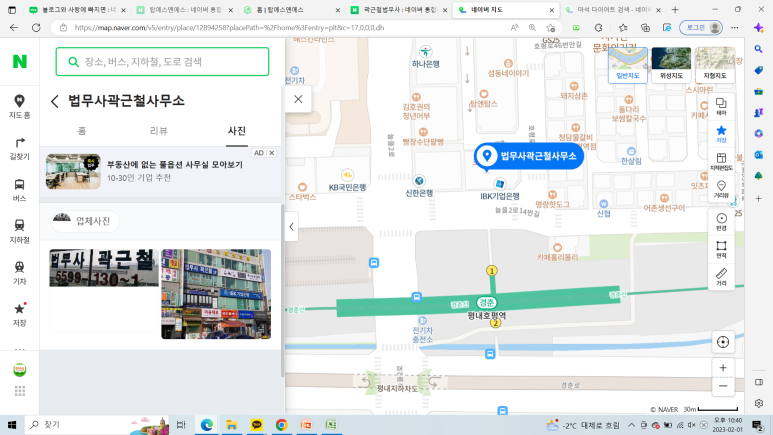Switch to the 마석 다이어트 검색 tab
Screen dimensions: 773x435
(613, 10)
